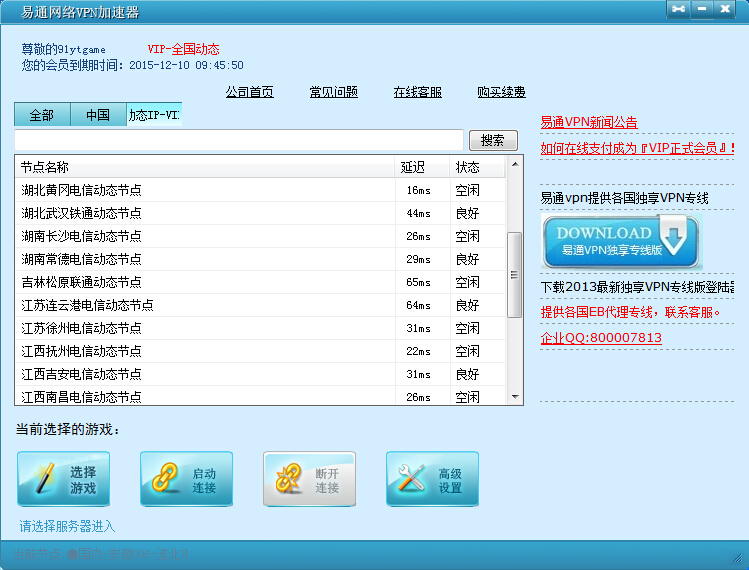Click the expiry time 2015-12-10 09:45:50
Screen dimensions: 749x570
[x=186, y=65]
